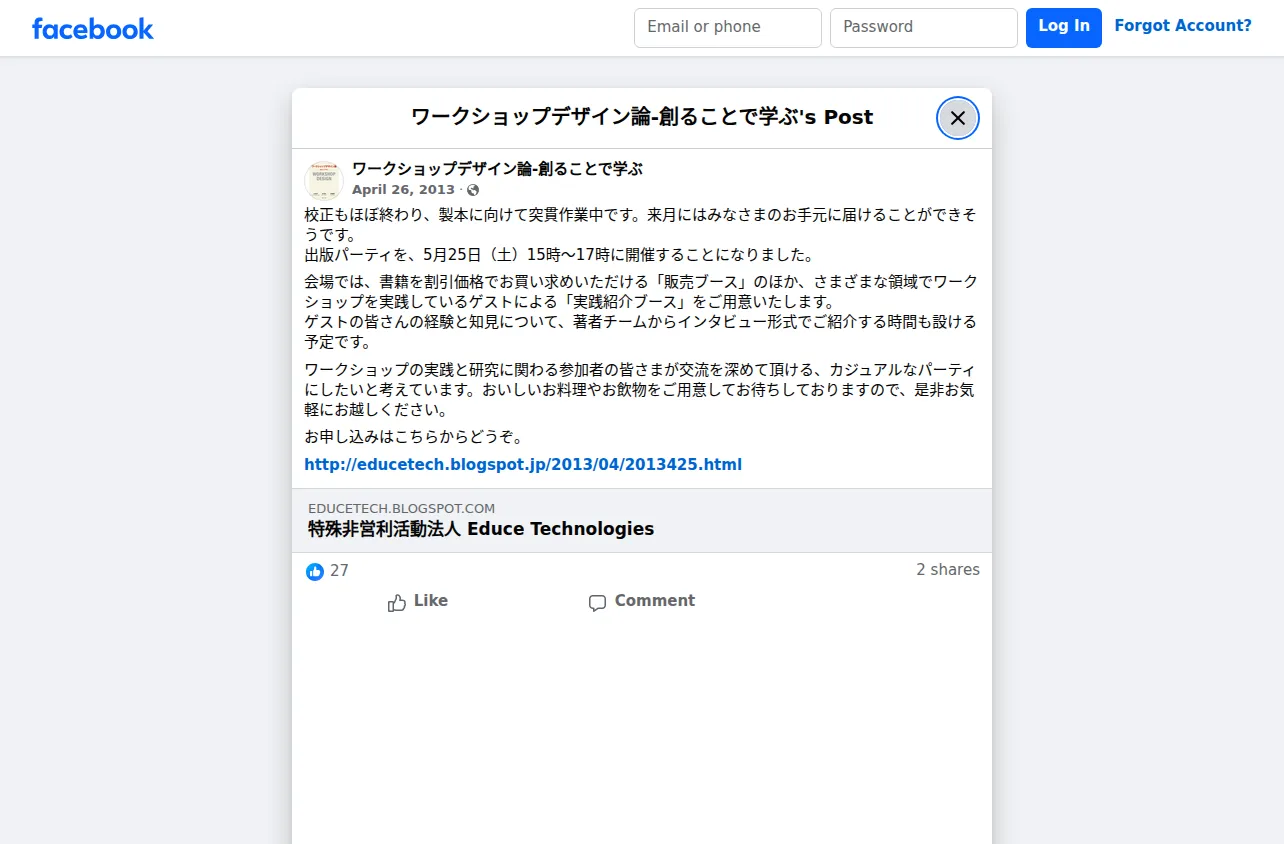This screenshot has width=1284, height=844.
Task: Close the post dialog with X
Action: click(958, 118)
